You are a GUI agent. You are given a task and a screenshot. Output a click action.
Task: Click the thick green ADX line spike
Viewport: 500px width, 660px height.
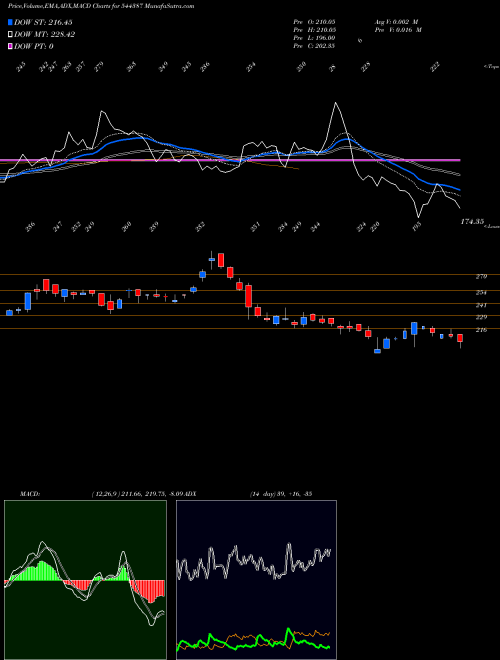289,630
